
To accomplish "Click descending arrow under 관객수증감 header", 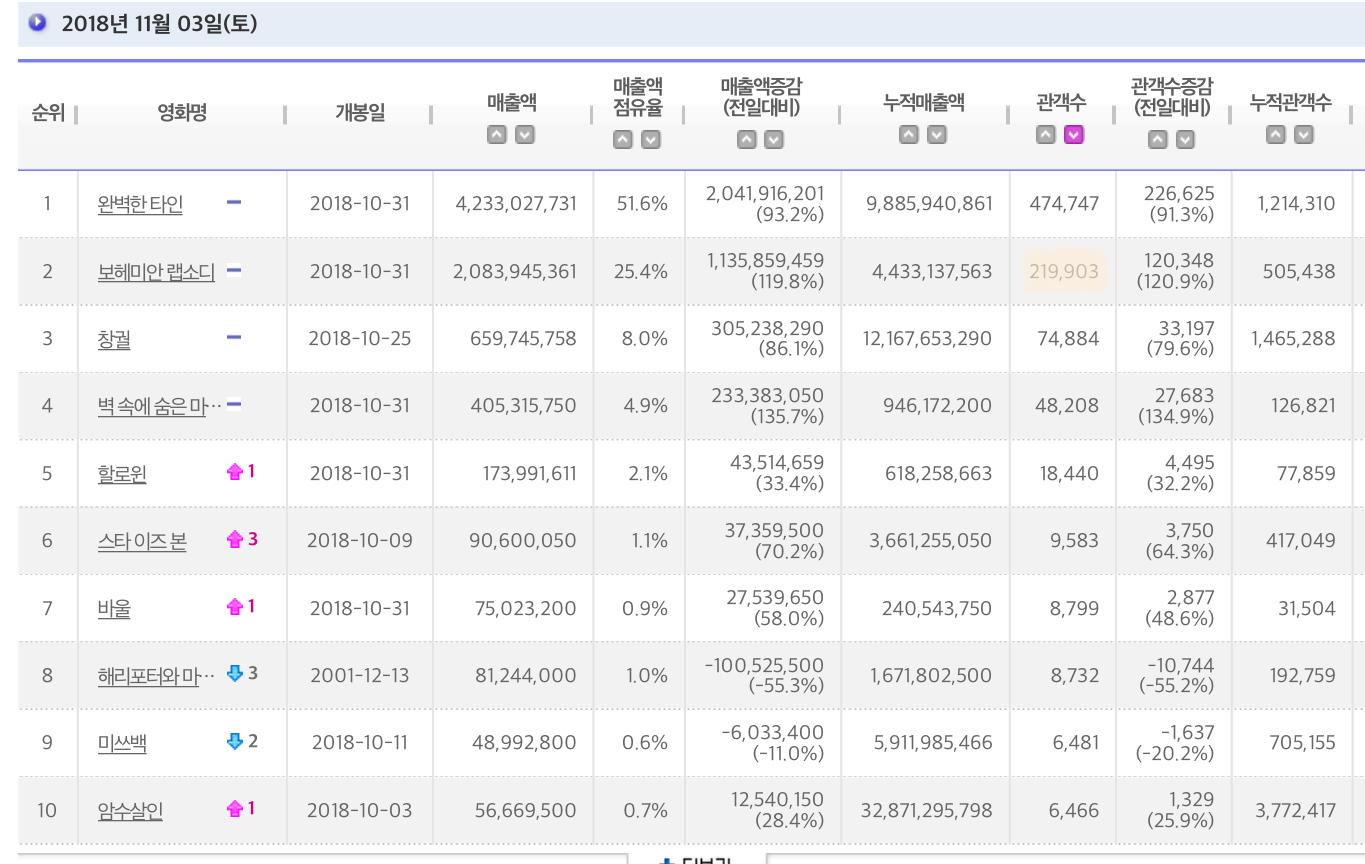I will click(1185, 140).
